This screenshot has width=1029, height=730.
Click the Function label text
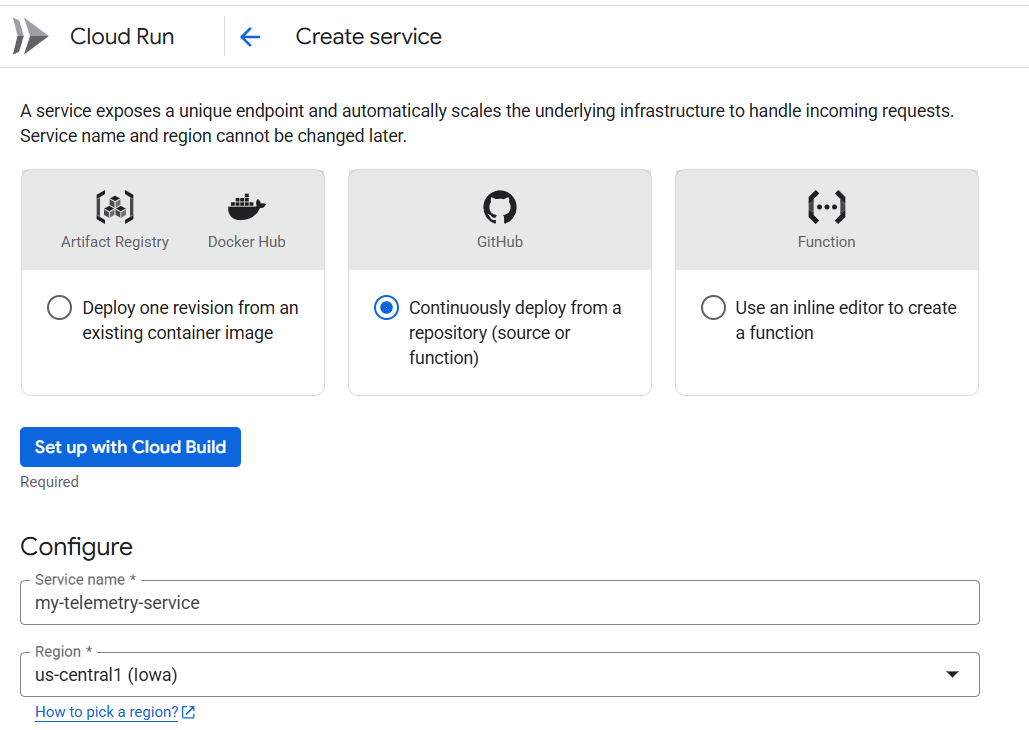826,242
